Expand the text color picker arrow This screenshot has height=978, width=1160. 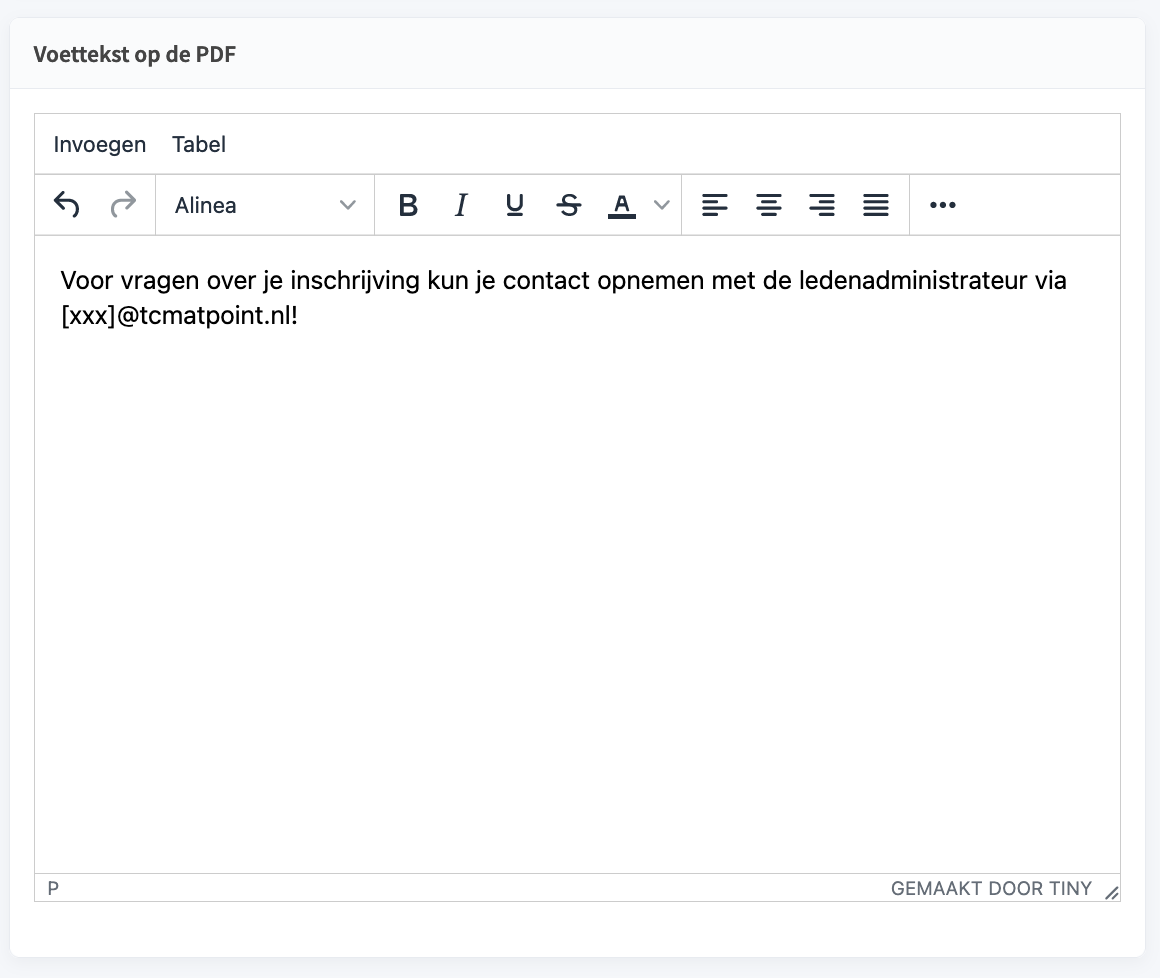662,205
